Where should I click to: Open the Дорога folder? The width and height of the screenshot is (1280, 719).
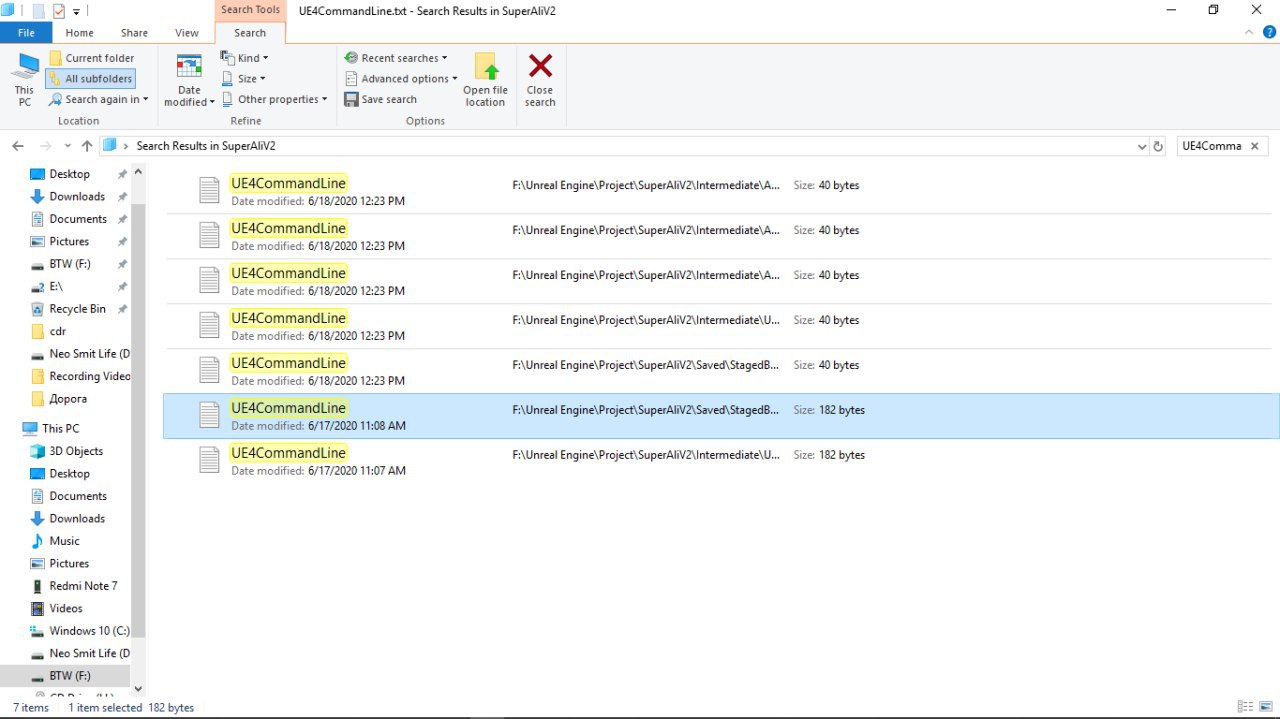click(67, 399)
